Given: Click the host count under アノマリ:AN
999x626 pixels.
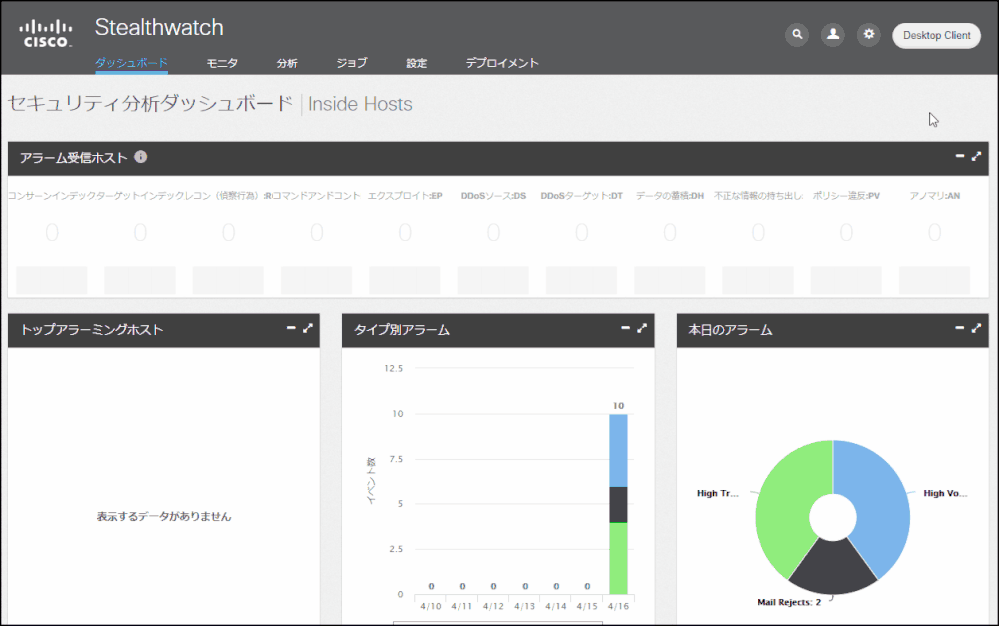Looking at the screenshot, I should [x=935, y=232].
